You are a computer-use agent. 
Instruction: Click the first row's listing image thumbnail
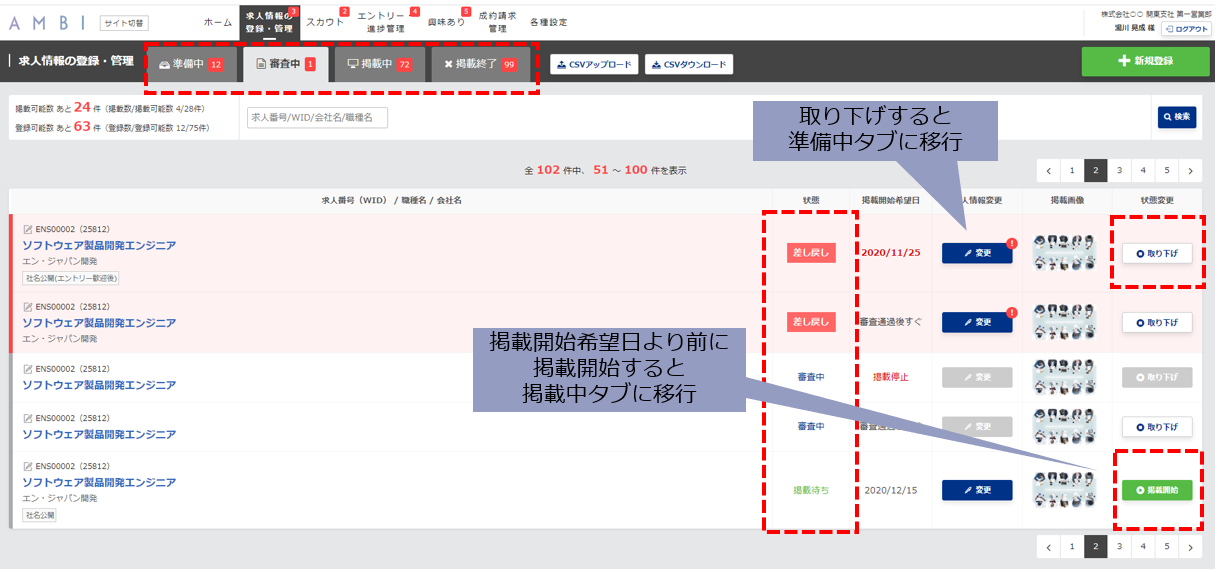coord(1066,254)
